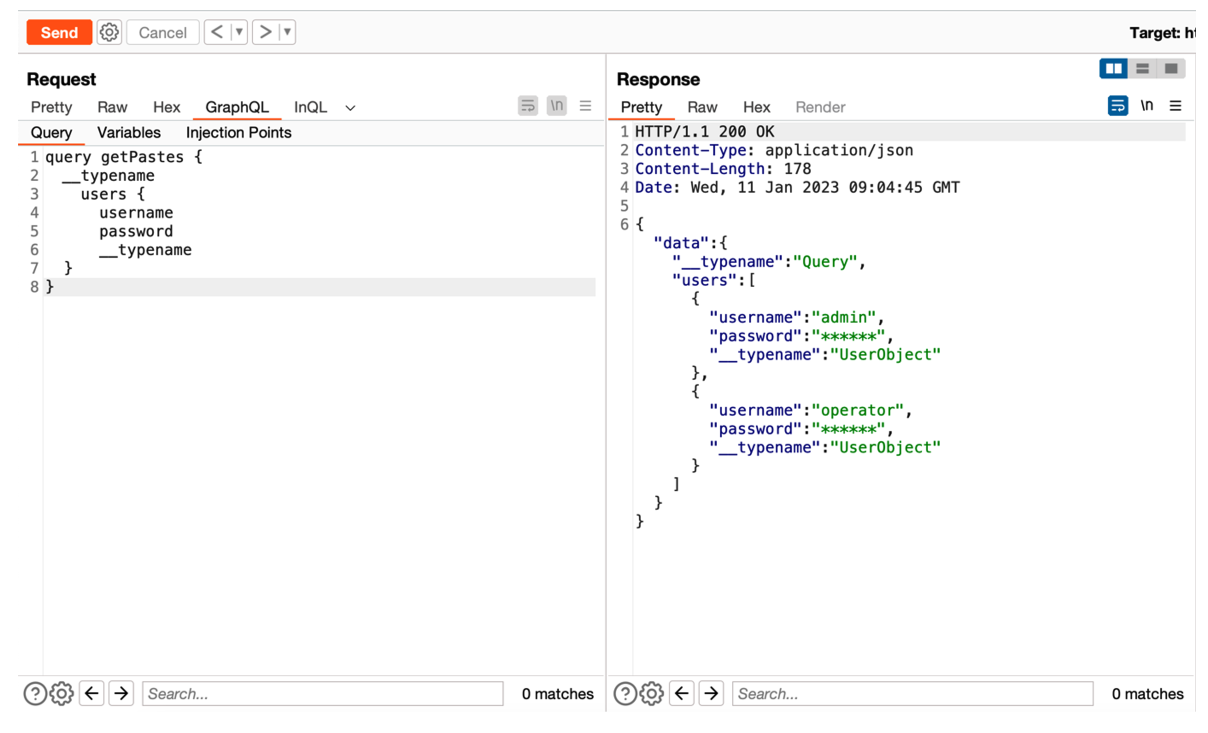Click the forward navigation arrow
Image resolution: width=1208 pixels, height=733 pixels.
tap(266, 31)
